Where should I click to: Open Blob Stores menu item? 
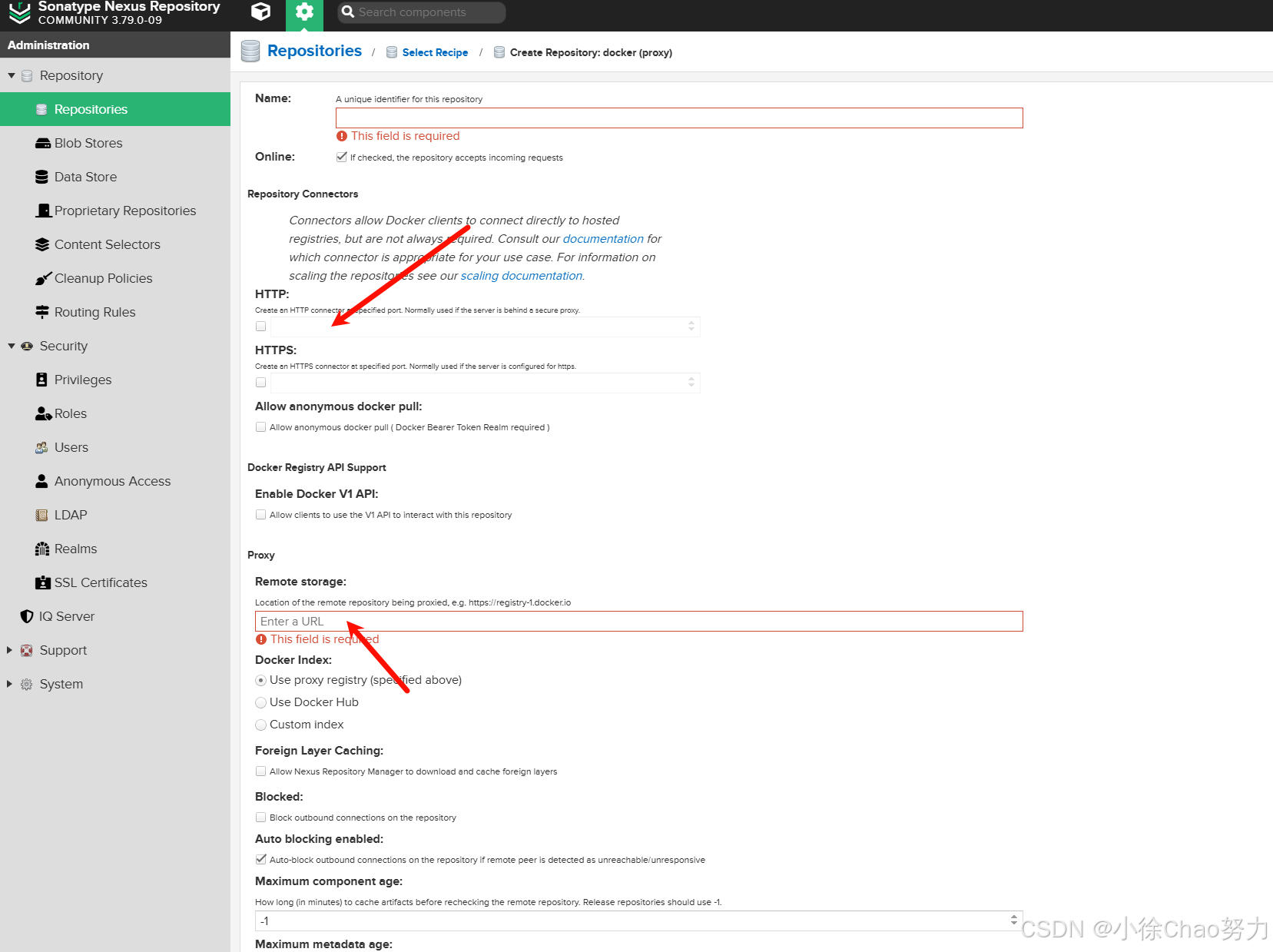115,143
